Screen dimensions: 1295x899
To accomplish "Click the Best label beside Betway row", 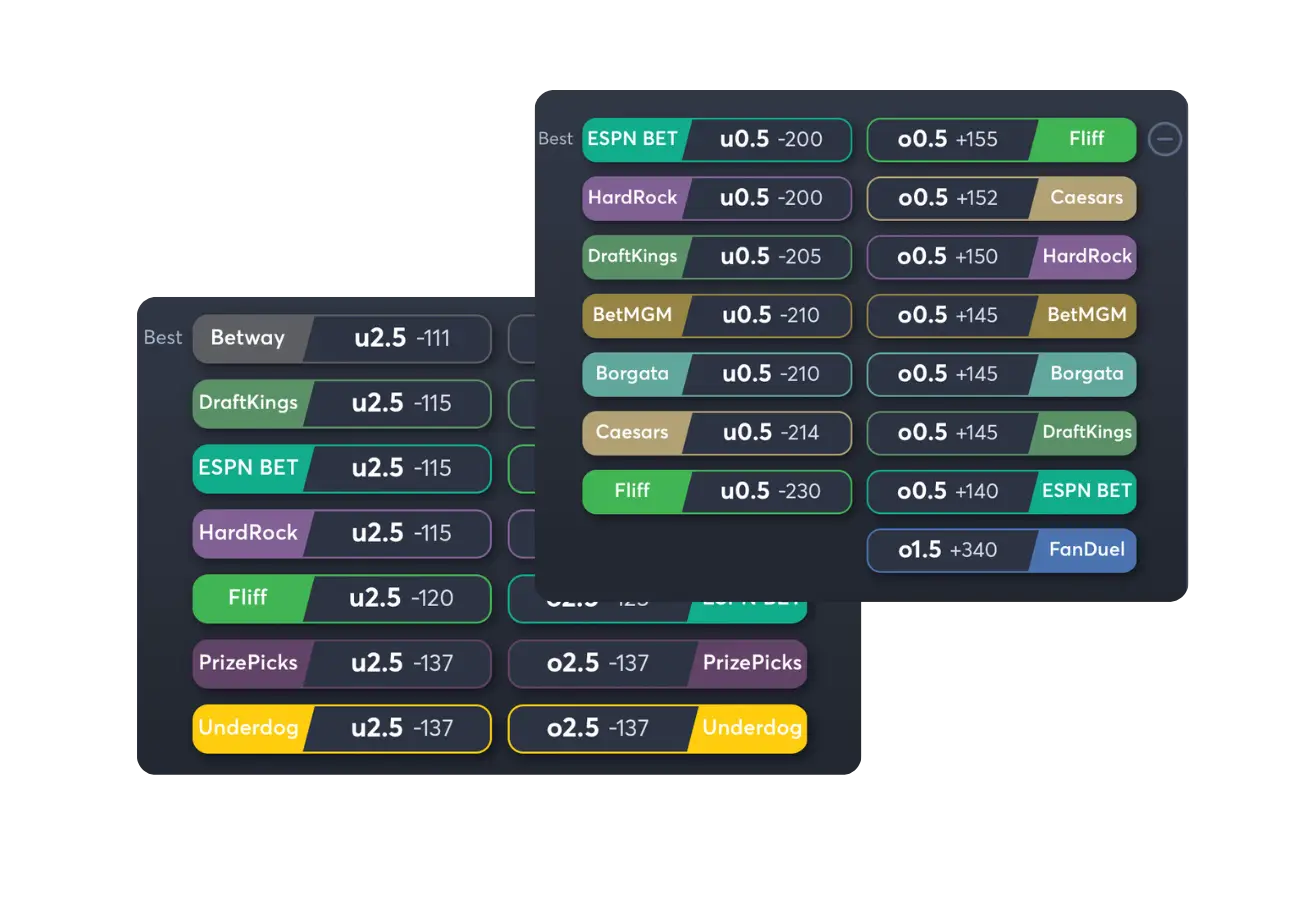I will [x=163, y=338].
